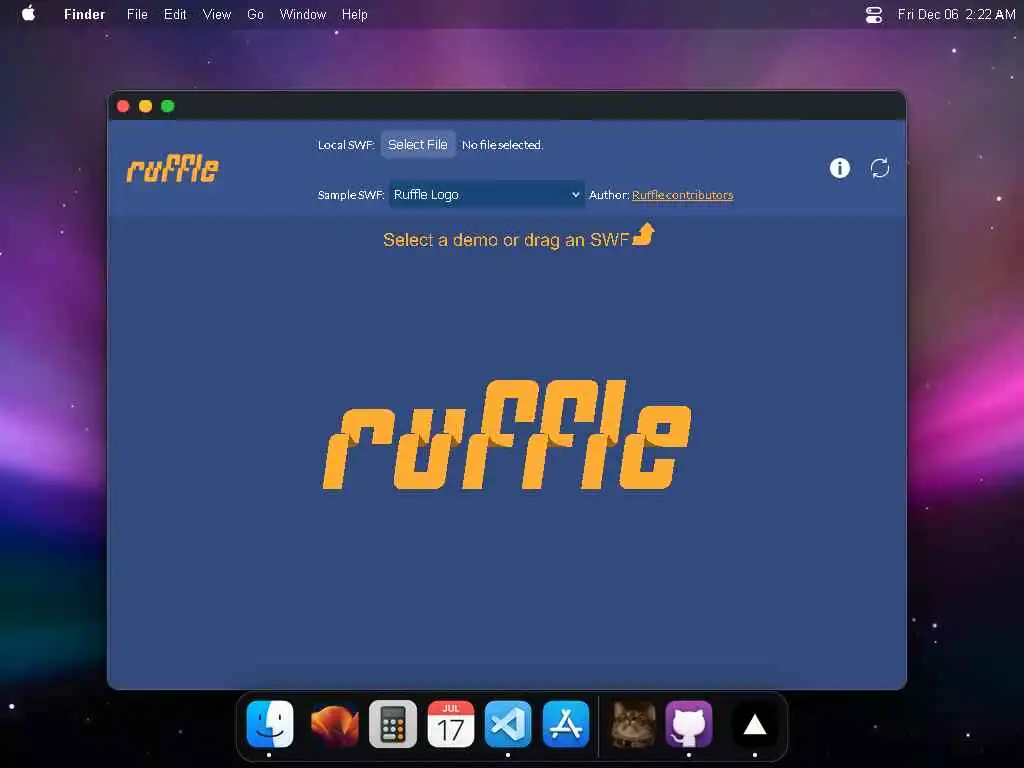Maximize the window with the green button
Viewport: 1024px width, 768px height.
[168, 106]
